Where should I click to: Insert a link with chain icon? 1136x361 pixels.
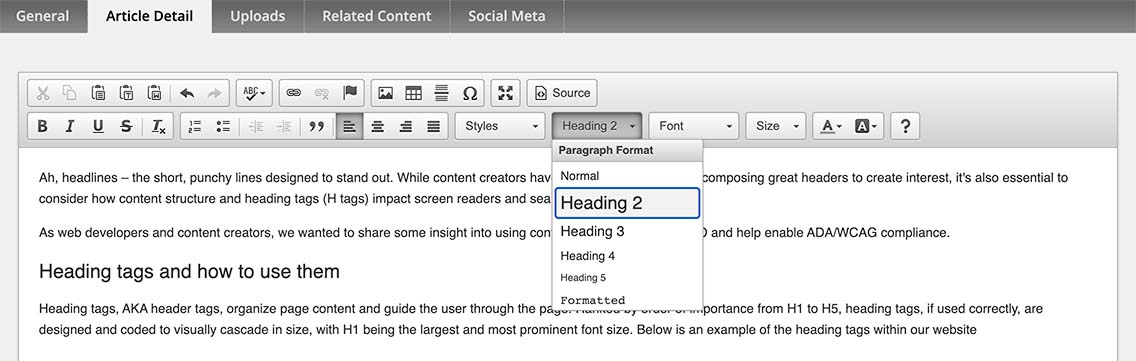tap(293, 93)
